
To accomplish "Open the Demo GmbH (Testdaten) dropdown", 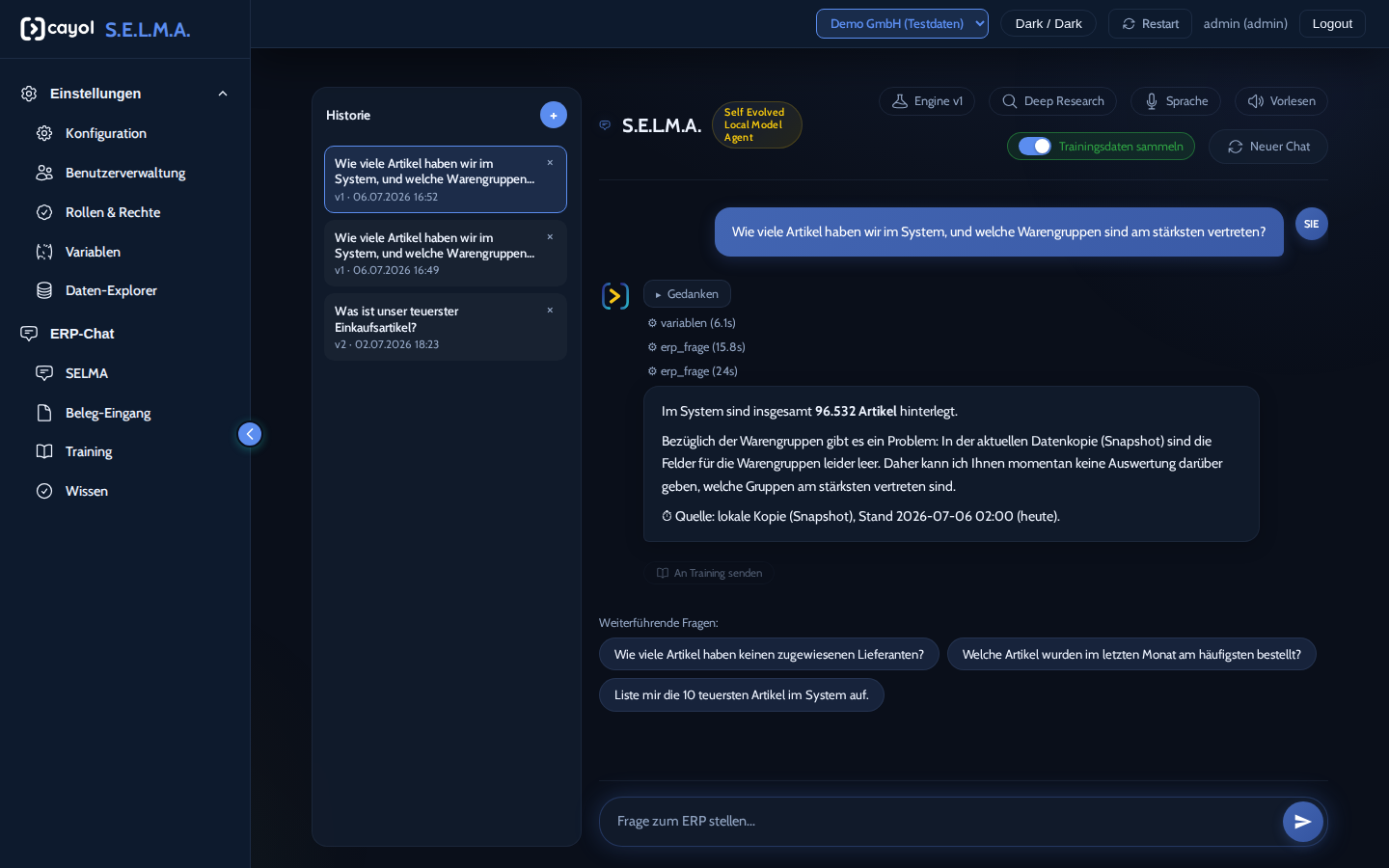I will pyautogui.click(x=902, y=23).
